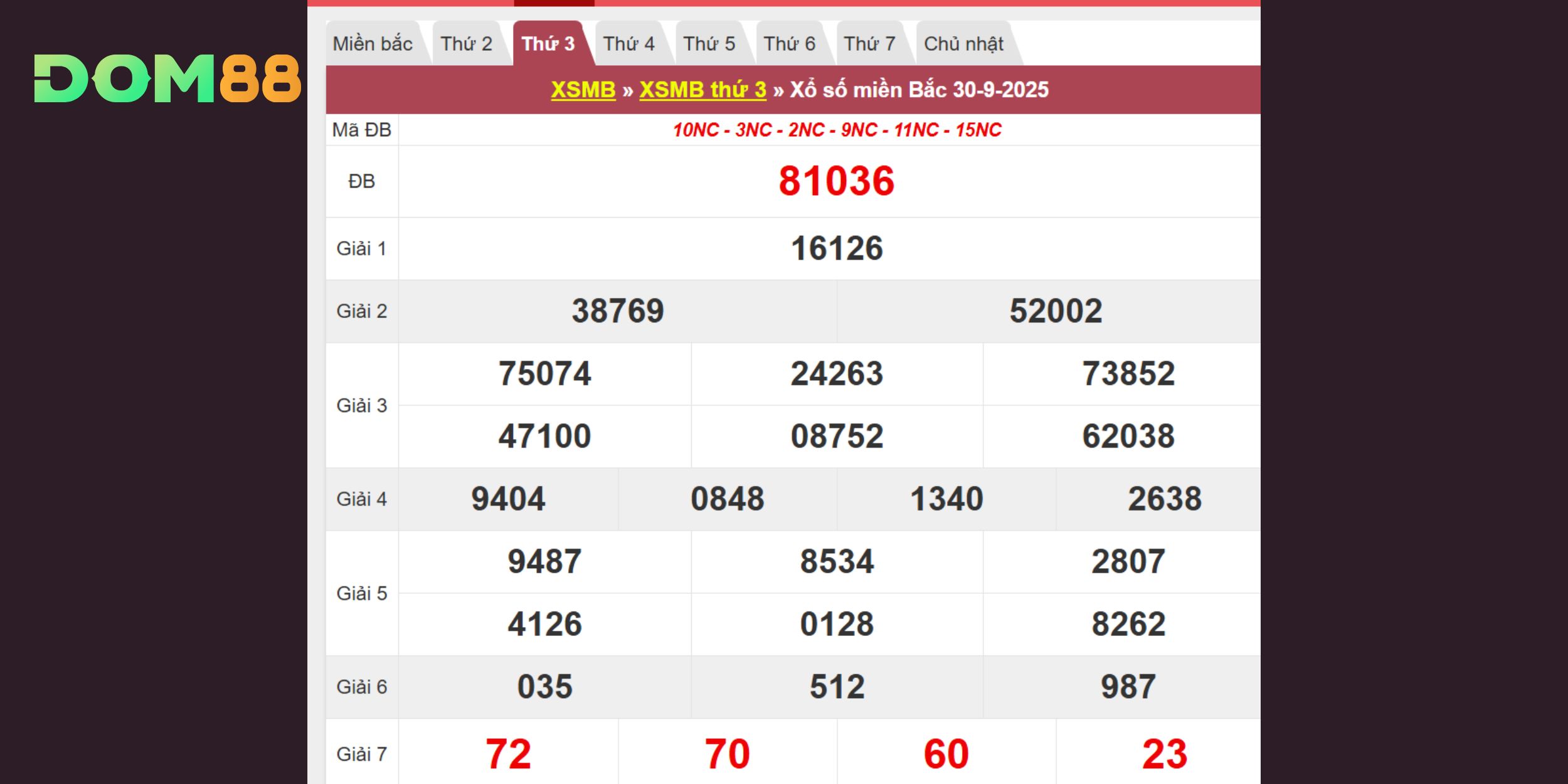This screenshot has width=1568, height=784.
Task: Open the Chủ nhật tab
Action: (x=963, y=44)
